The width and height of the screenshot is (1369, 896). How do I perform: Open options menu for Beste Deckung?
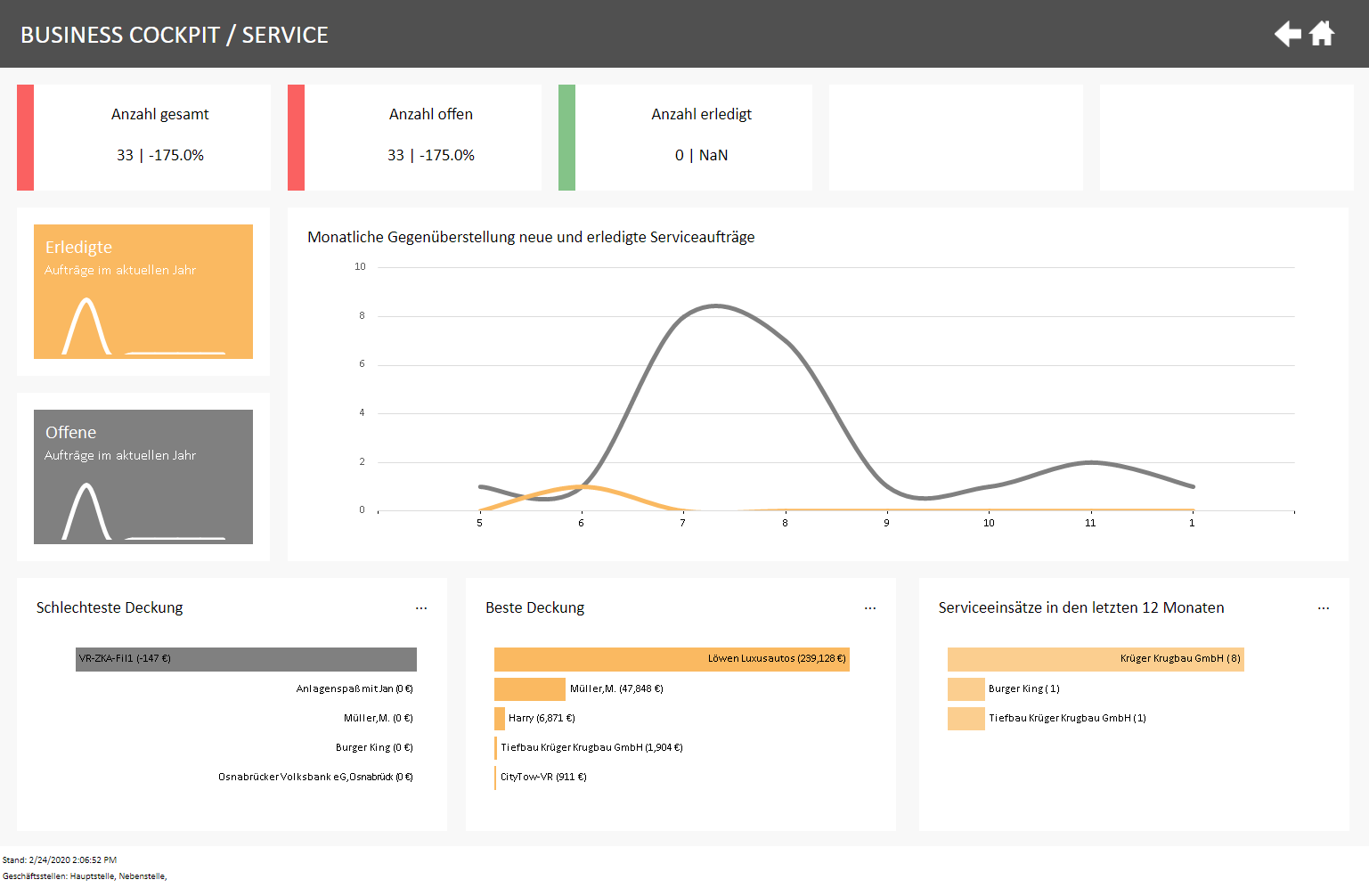[x=870, y=608]
